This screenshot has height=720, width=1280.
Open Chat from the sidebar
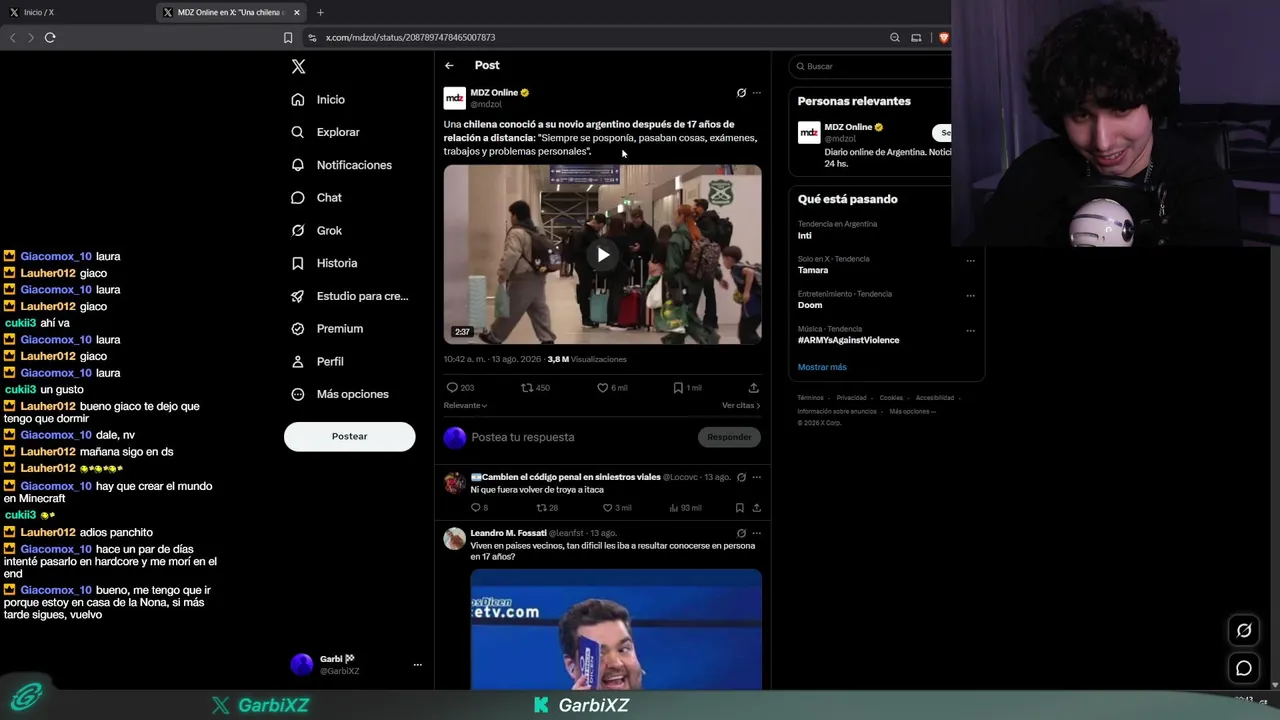(316, 198)
